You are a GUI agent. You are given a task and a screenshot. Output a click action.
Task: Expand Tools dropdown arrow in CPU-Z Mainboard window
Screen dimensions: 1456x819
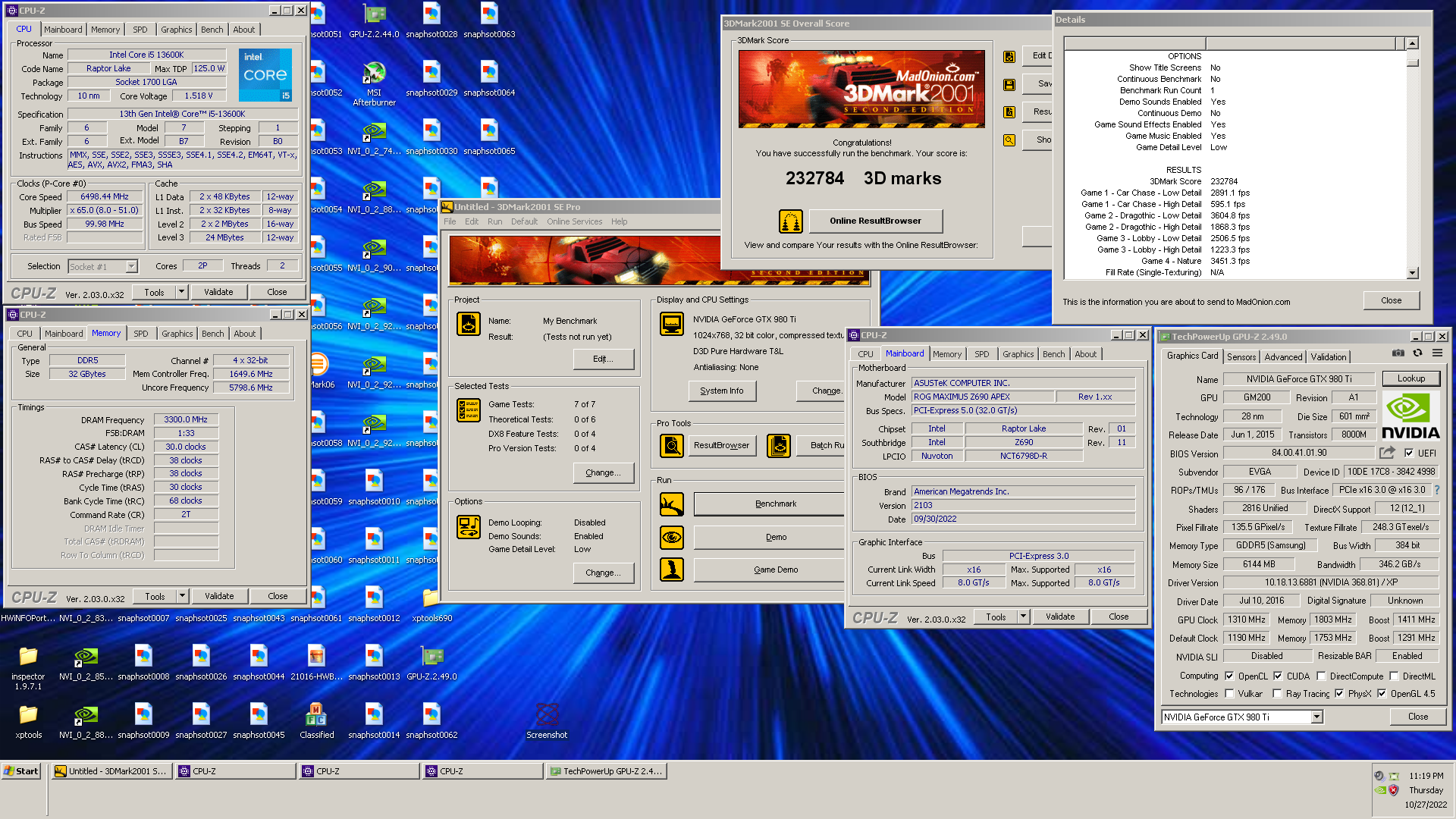point(1023,617)
